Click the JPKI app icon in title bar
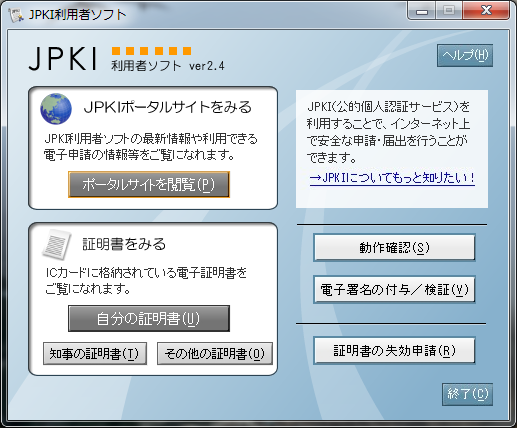Image resolution: width=517 pixels, height=428 pixels. point(16,15)
